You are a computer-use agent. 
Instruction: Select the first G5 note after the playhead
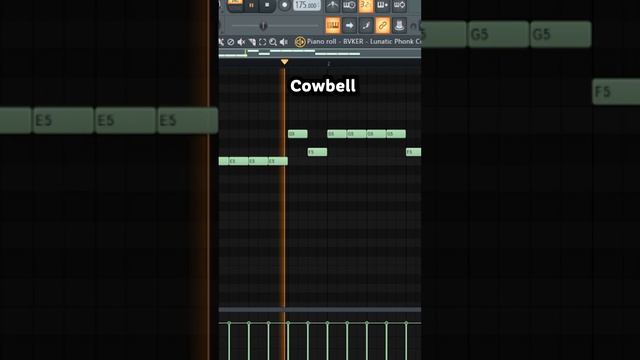(298, 134)
